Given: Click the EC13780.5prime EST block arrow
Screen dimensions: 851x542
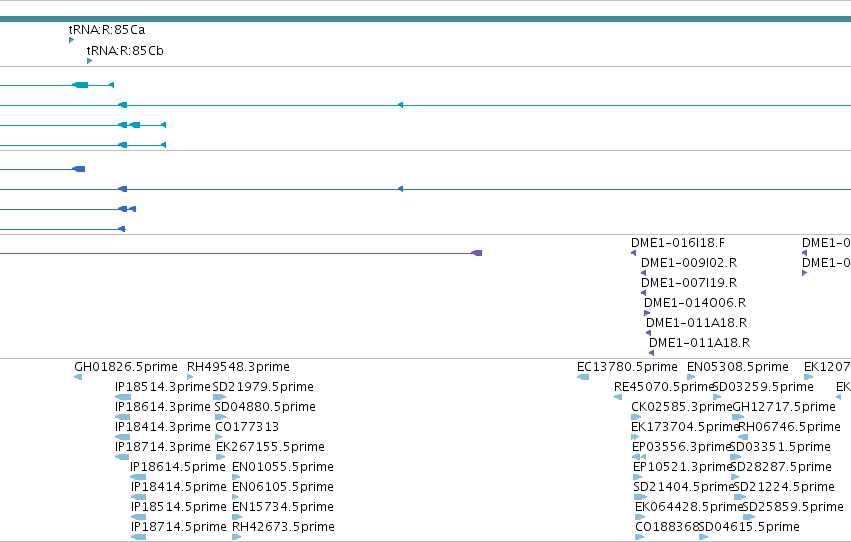Looking at the screenshot, I should pos(583,377).
